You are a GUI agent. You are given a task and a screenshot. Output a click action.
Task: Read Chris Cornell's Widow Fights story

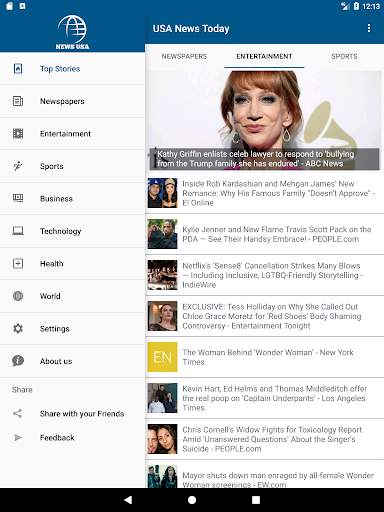pyautogui.click(x=272, y=439)
